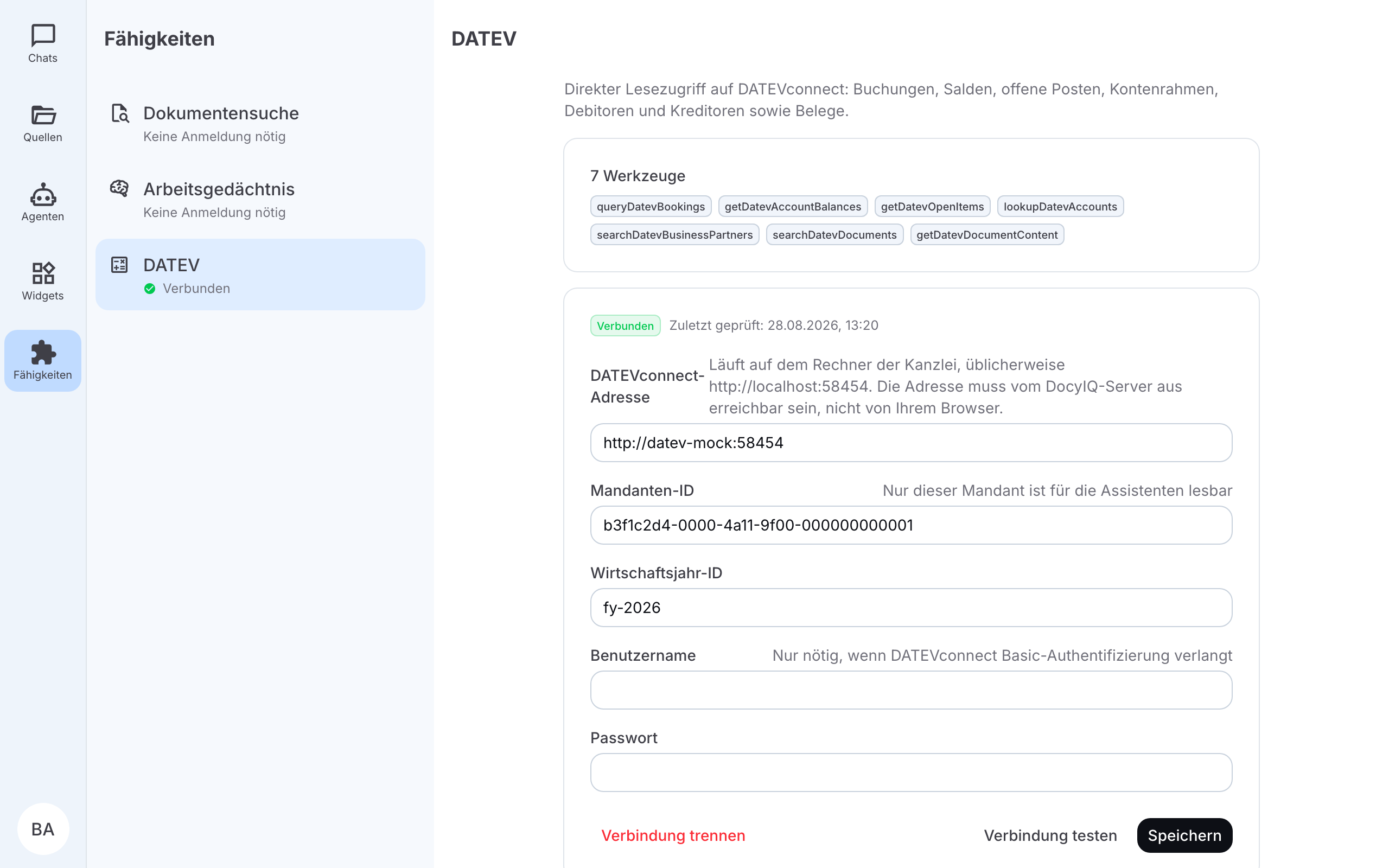Viewport: 1389px width, 868px height.
Task: Select the DATEV skill entry
Action: [x=260, y=275]
